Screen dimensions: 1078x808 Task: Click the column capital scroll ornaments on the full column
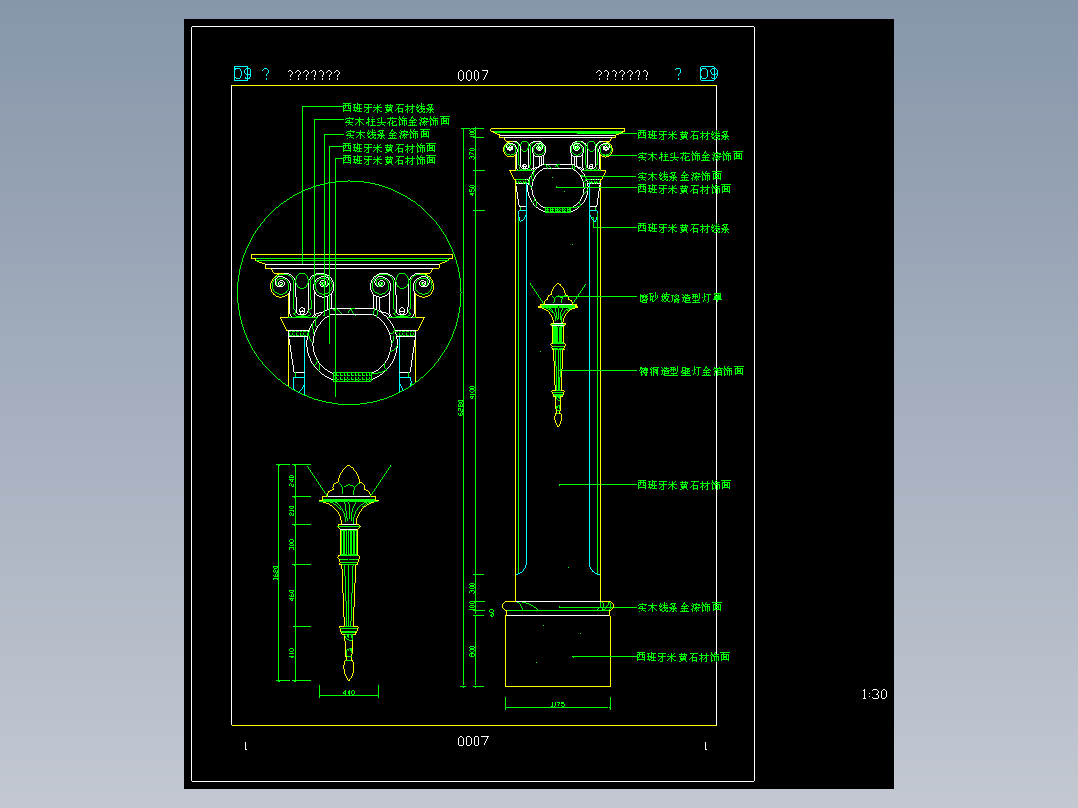tap(558, 155)
